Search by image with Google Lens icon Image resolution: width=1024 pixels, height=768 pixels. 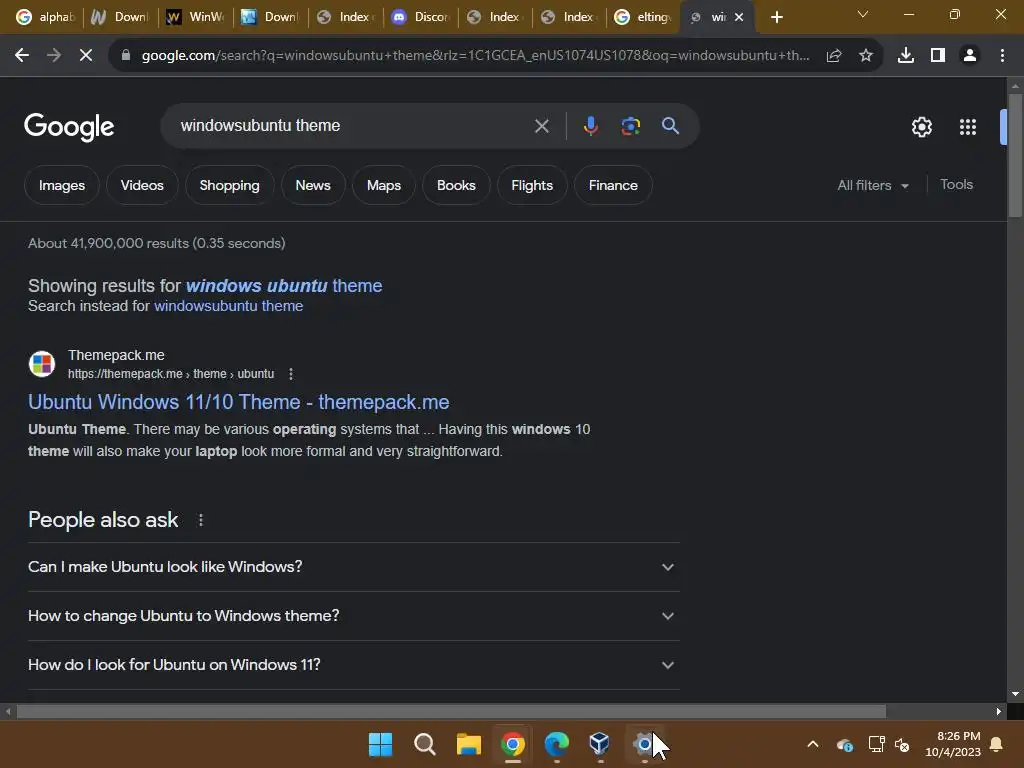[x=630, y=125]
